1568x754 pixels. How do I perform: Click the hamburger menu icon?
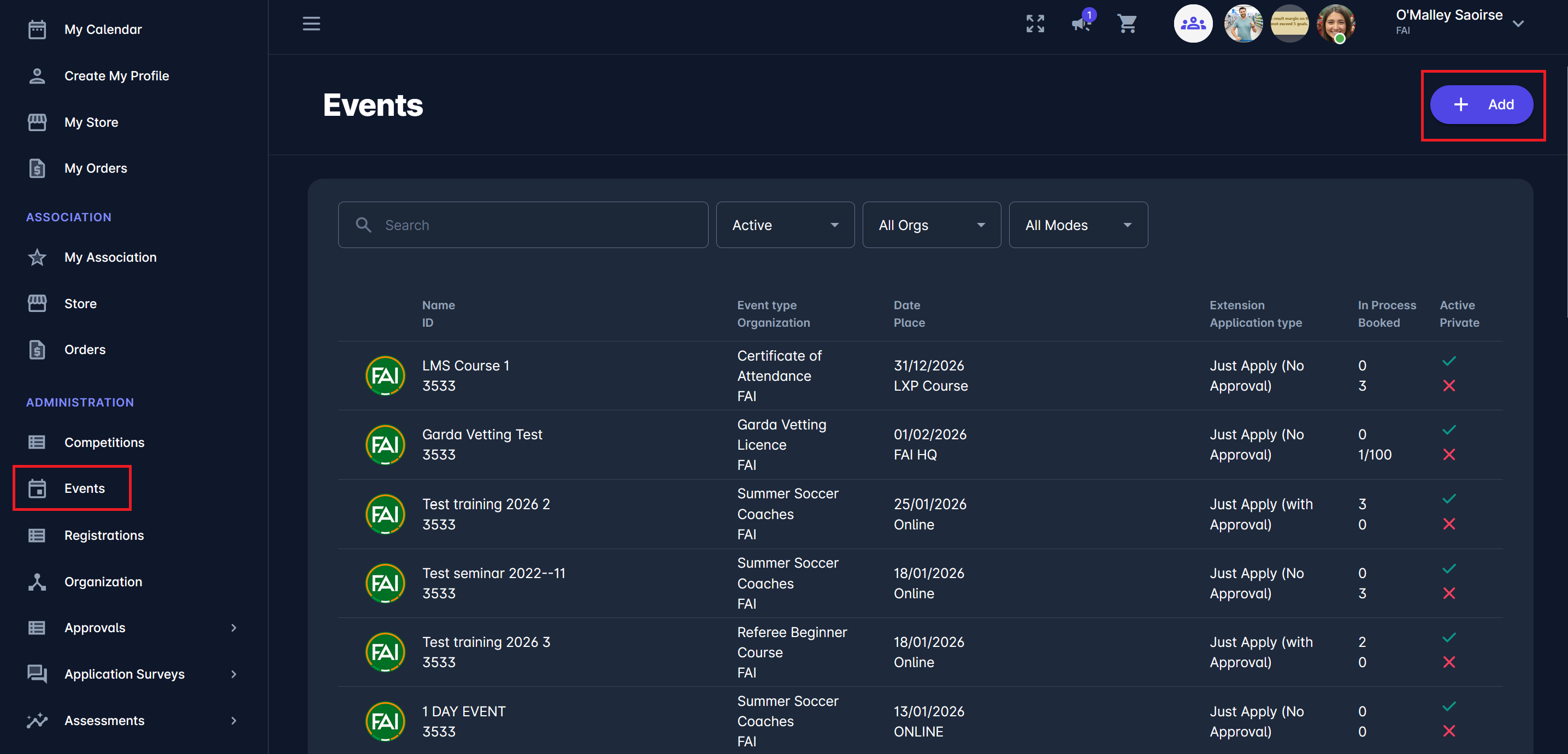[x=311, y=23]
